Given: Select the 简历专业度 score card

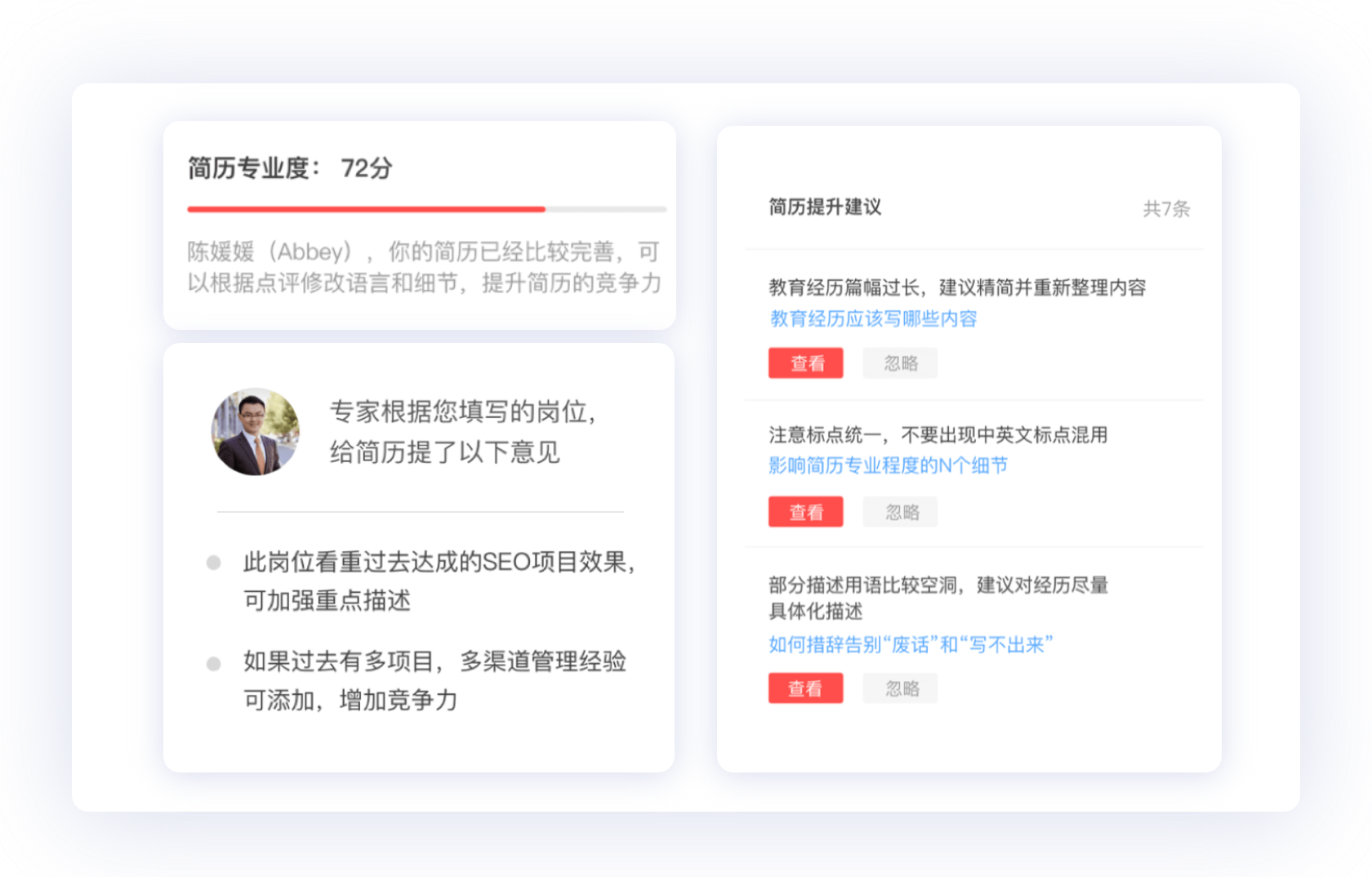Looking at the screenshot, I should click(x=419, y=223).
